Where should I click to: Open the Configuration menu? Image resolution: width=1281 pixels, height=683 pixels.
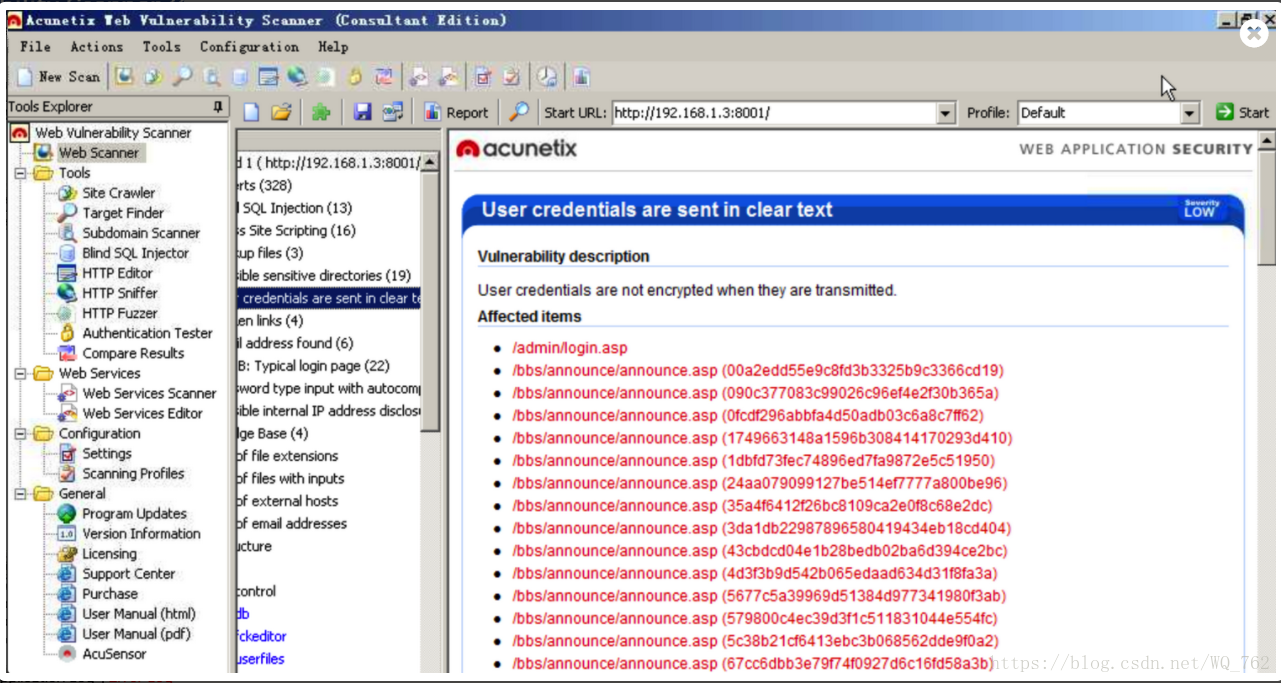249,46
